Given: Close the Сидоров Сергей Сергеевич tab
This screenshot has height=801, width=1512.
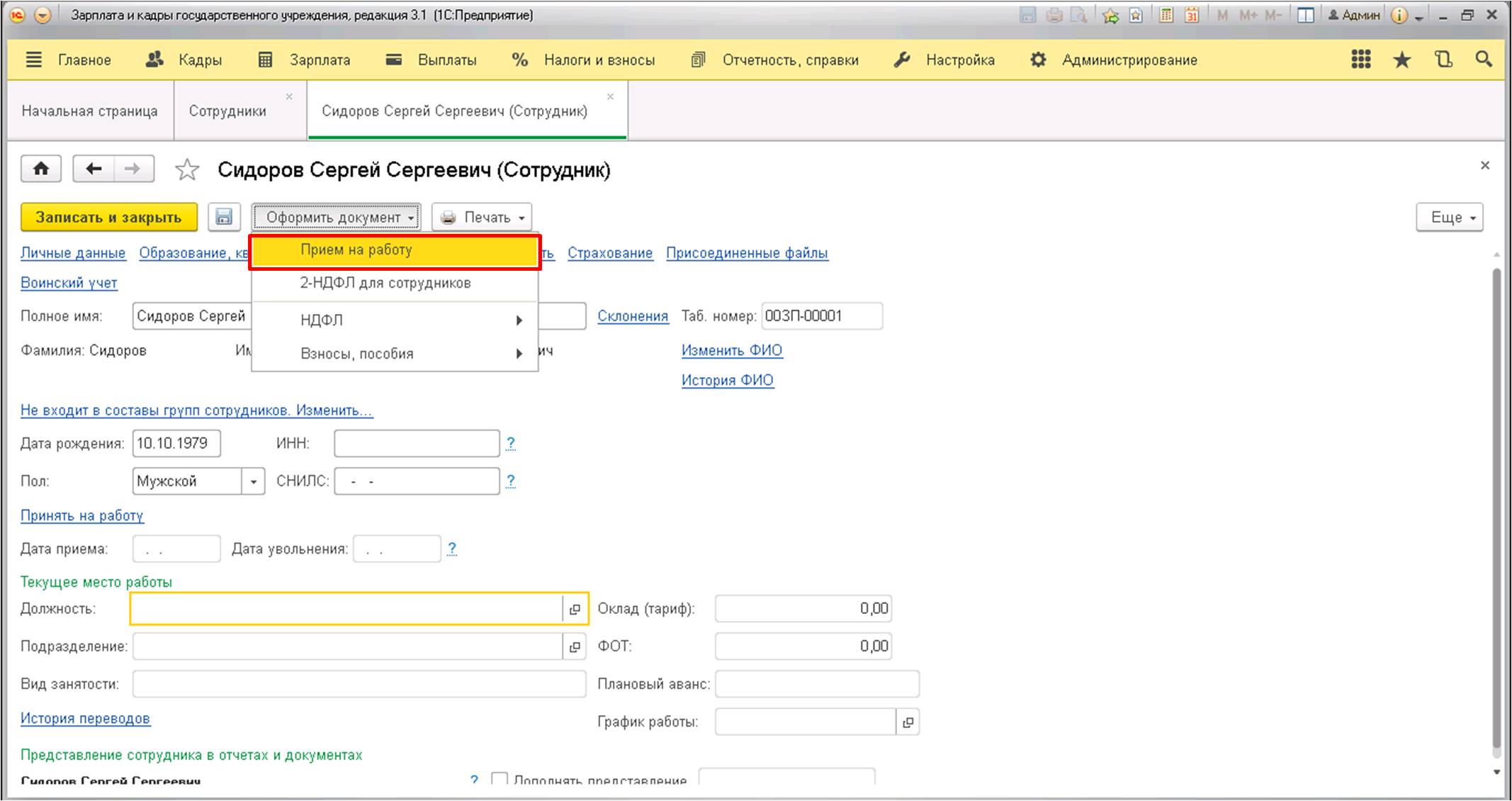Looking at the screenshot, I should point(610,96).
